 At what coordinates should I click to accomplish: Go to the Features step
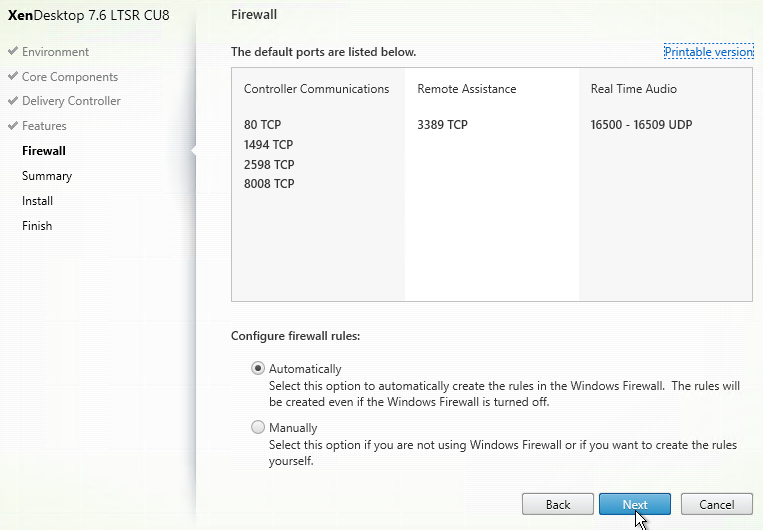[x=44, y=126]
